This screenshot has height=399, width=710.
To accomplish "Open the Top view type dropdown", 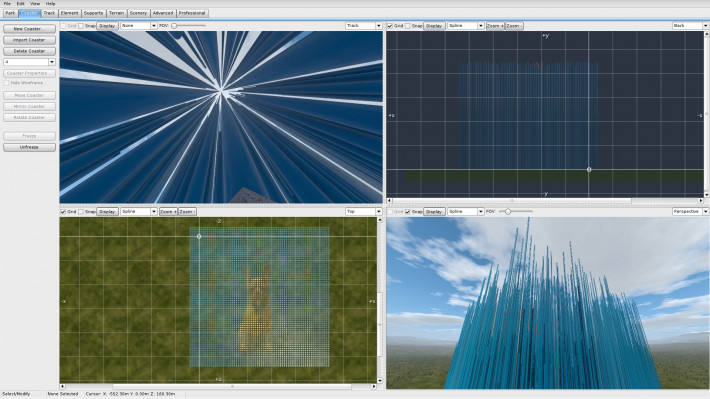I will tap(364, 212).
